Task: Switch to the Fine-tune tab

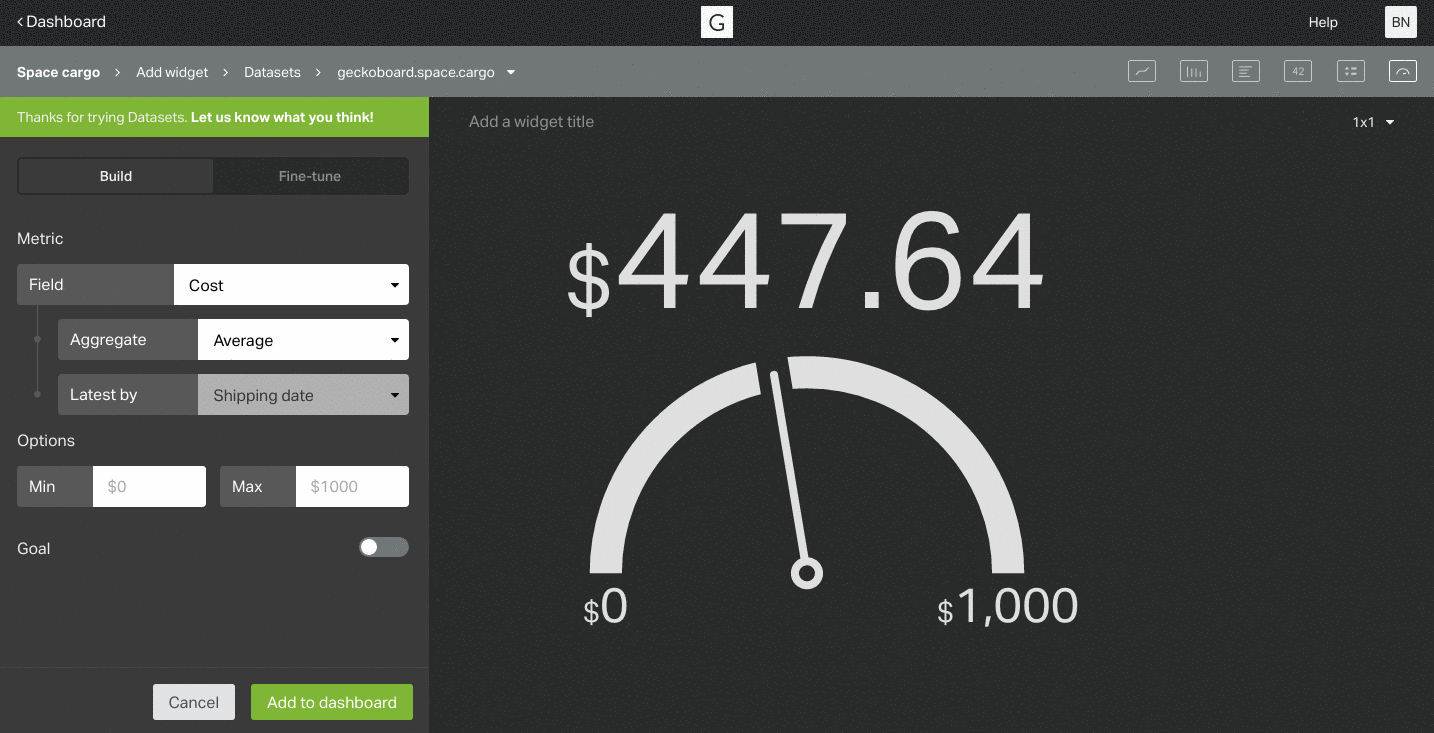Action: pyautogui.click(x=310, y=176)
